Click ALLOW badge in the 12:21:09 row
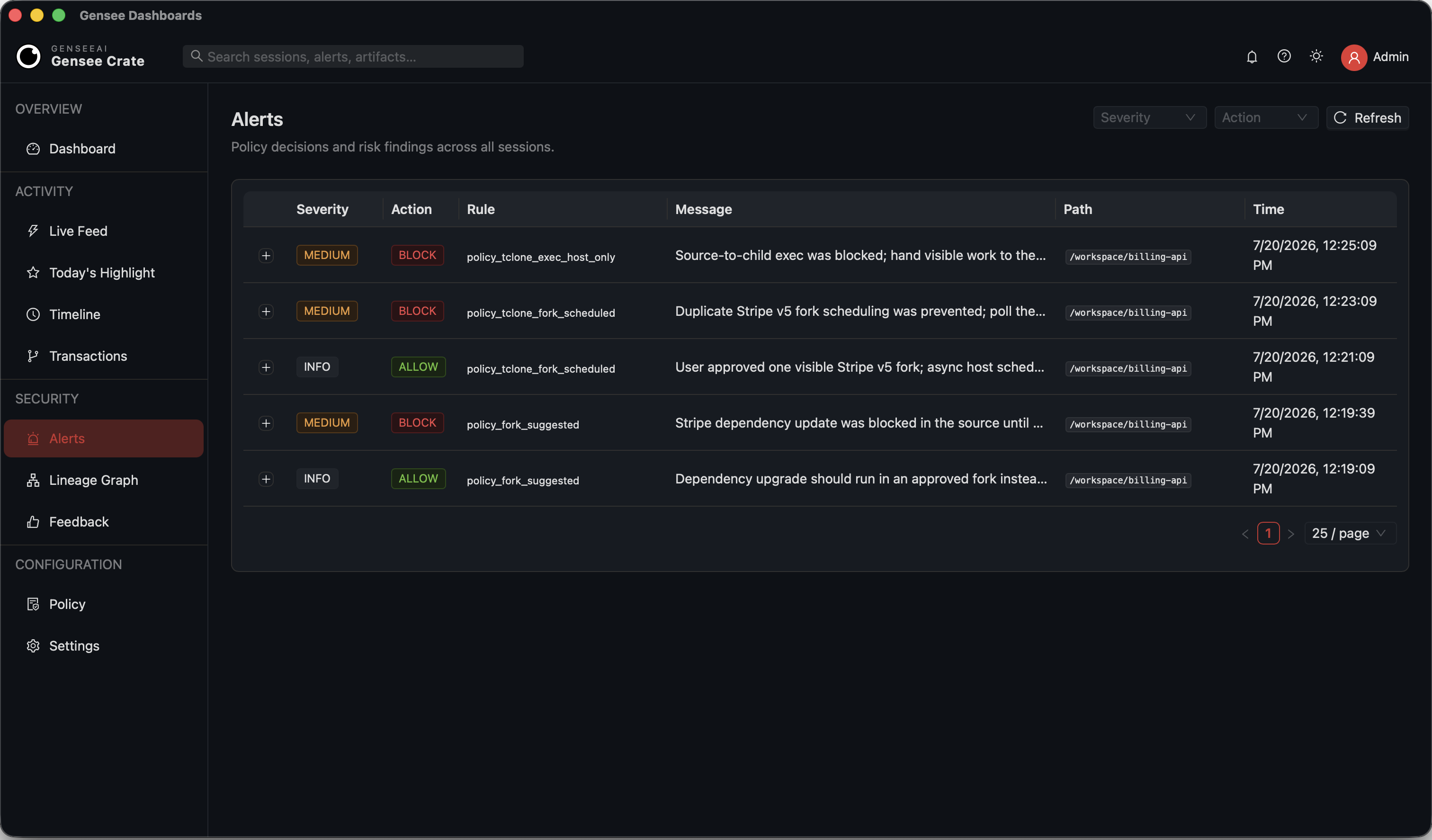This screenshot has height=840, width=1432. pyautogui.click(x=418, y=366)
